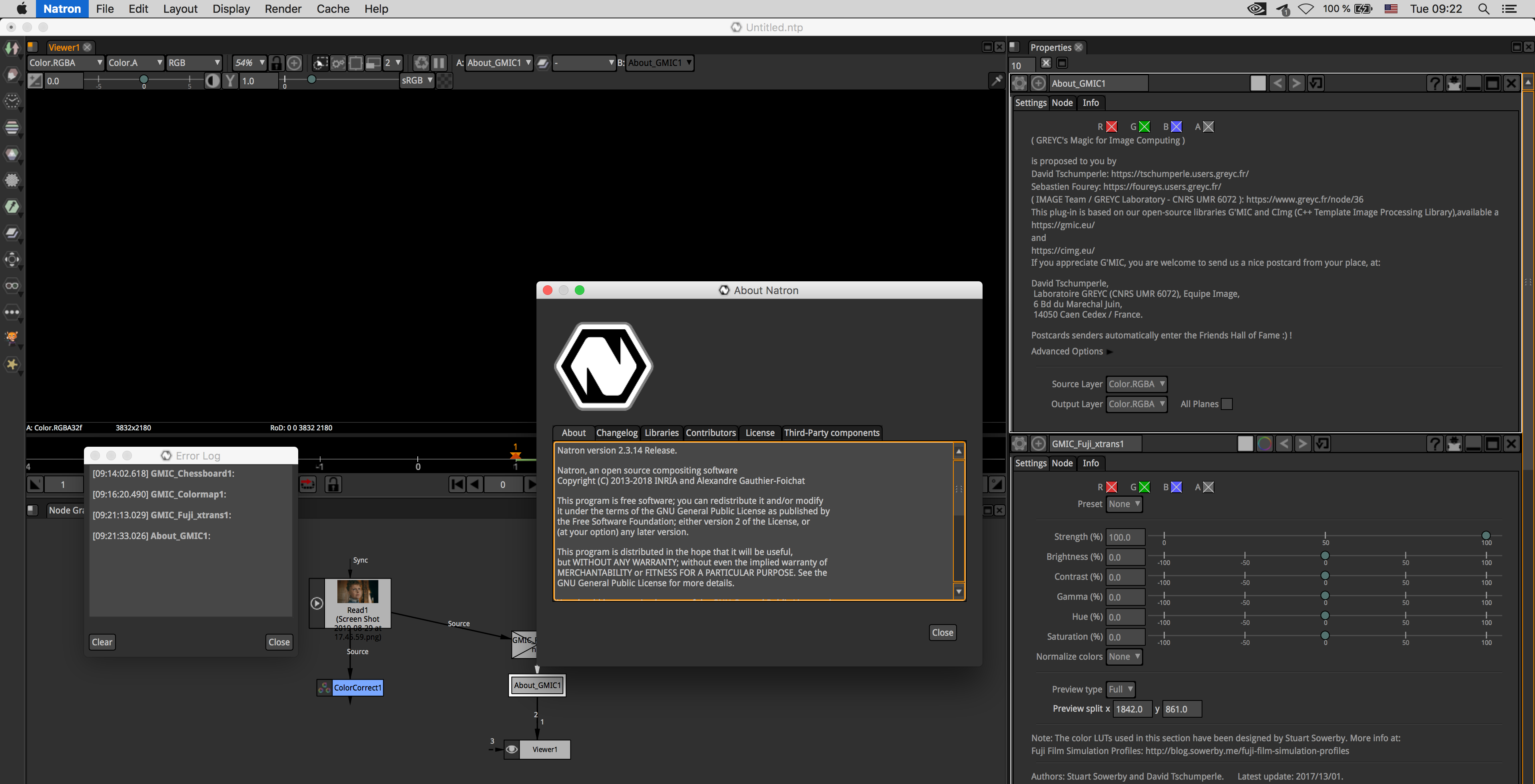Open the Extra star nodes icon
This screenshot has width=1535, height=784.
coord(11,364)
